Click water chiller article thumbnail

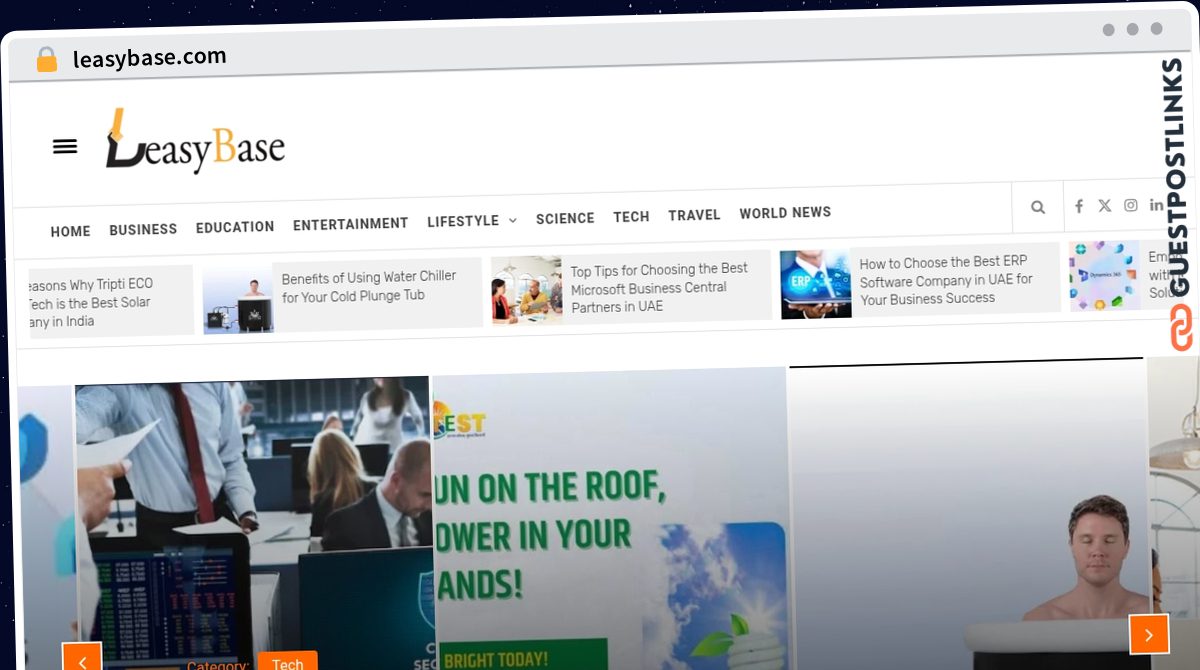[x=238, y=301]
